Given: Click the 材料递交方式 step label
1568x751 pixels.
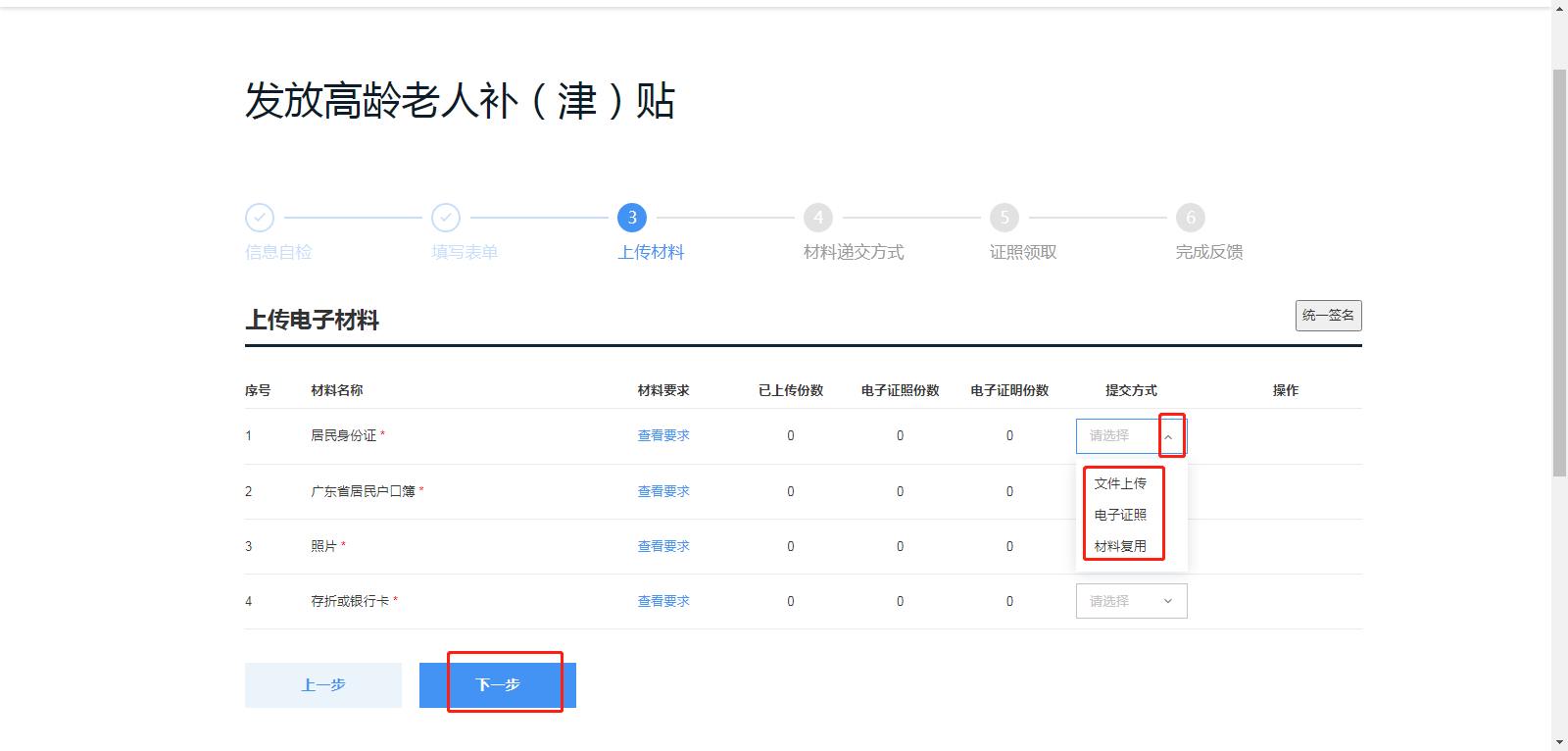Looking at the screenshot, I should pyautogui.click(x=854, y=252).
